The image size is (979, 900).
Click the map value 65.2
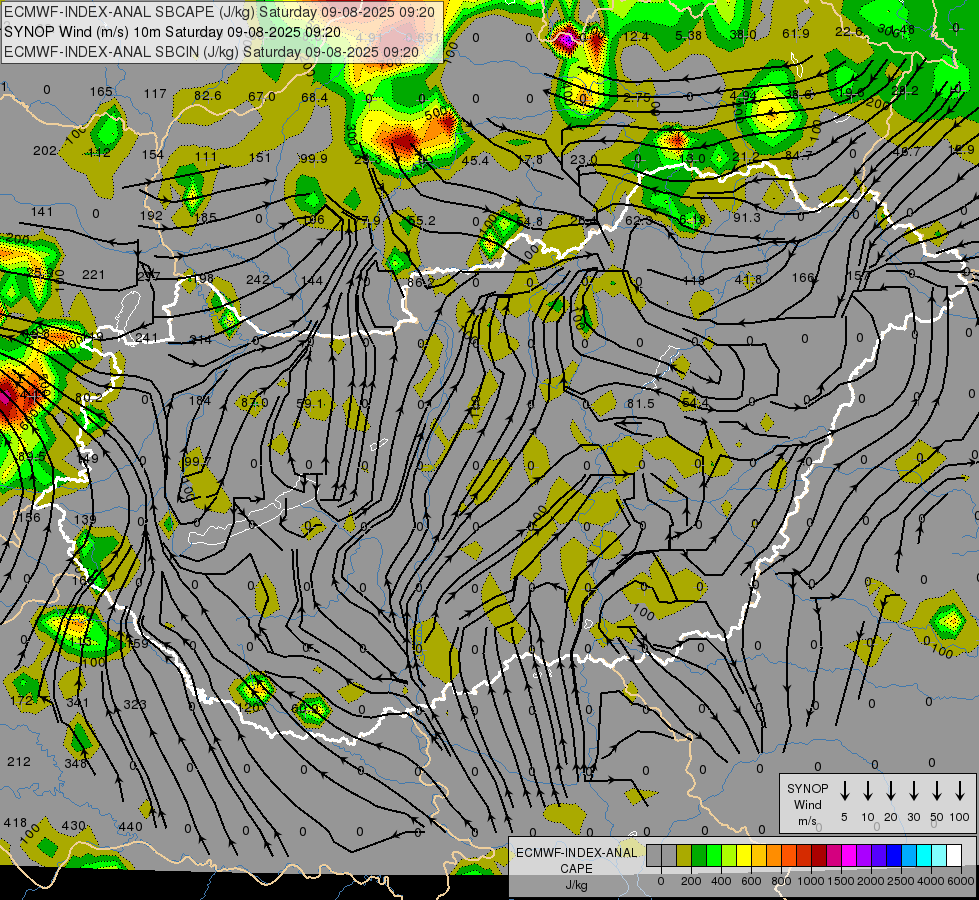coord(422,220)
